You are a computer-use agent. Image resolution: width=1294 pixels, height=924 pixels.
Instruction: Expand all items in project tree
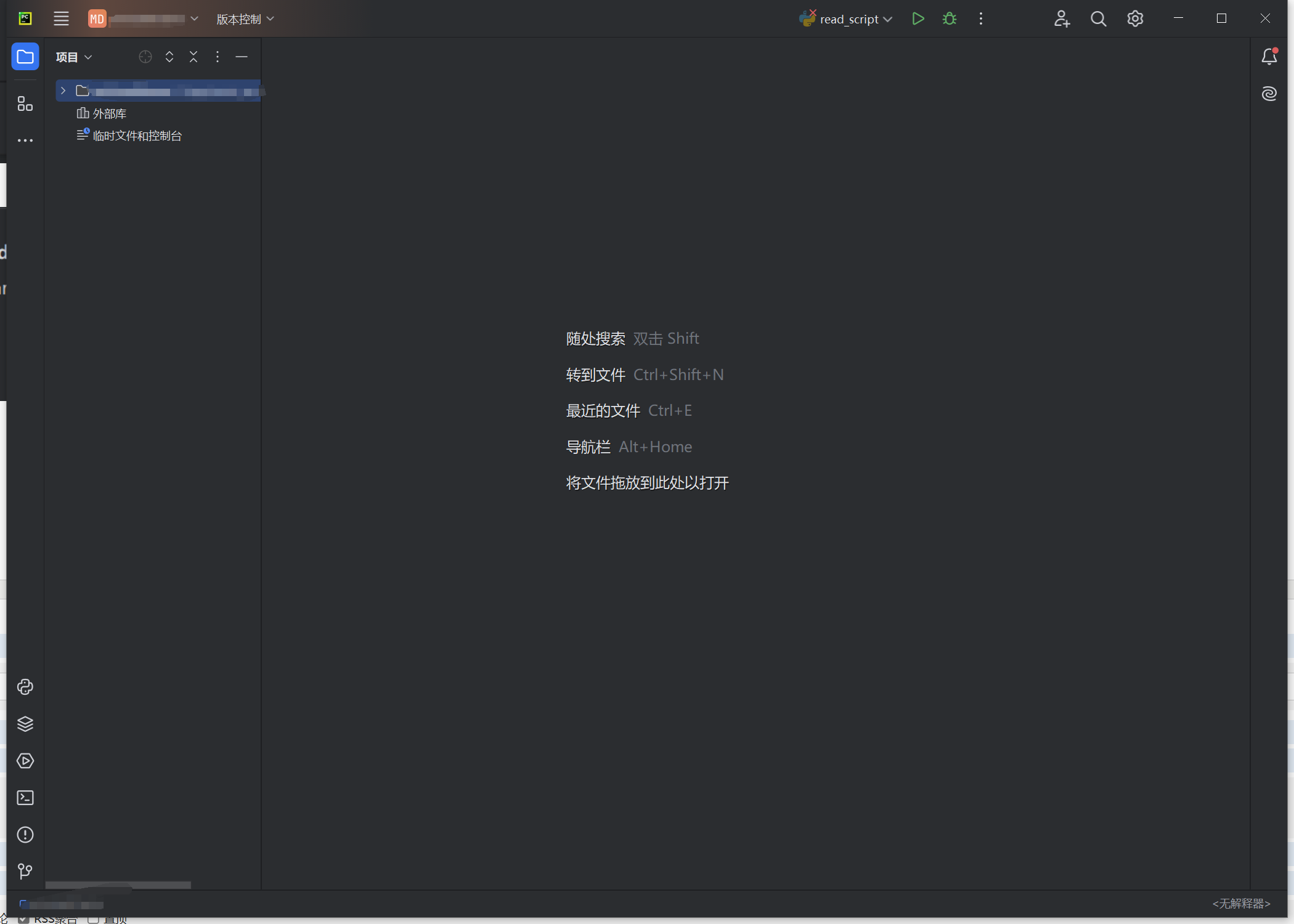169,57
